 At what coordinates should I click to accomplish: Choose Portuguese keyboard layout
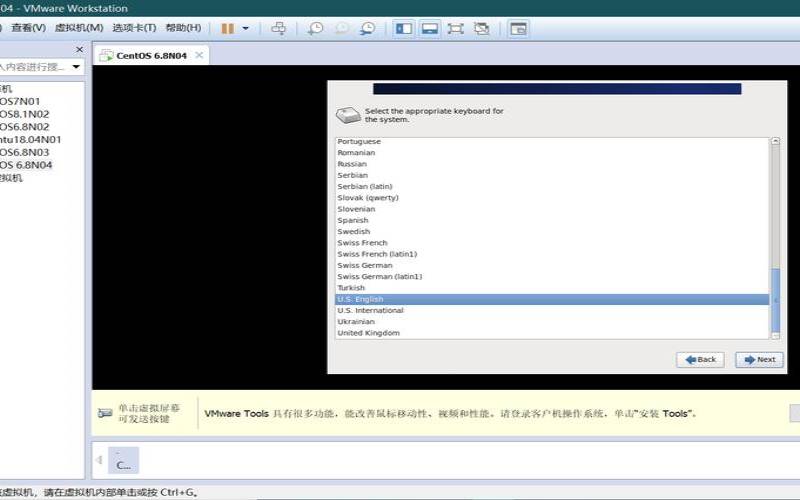[x=552, y=141]
